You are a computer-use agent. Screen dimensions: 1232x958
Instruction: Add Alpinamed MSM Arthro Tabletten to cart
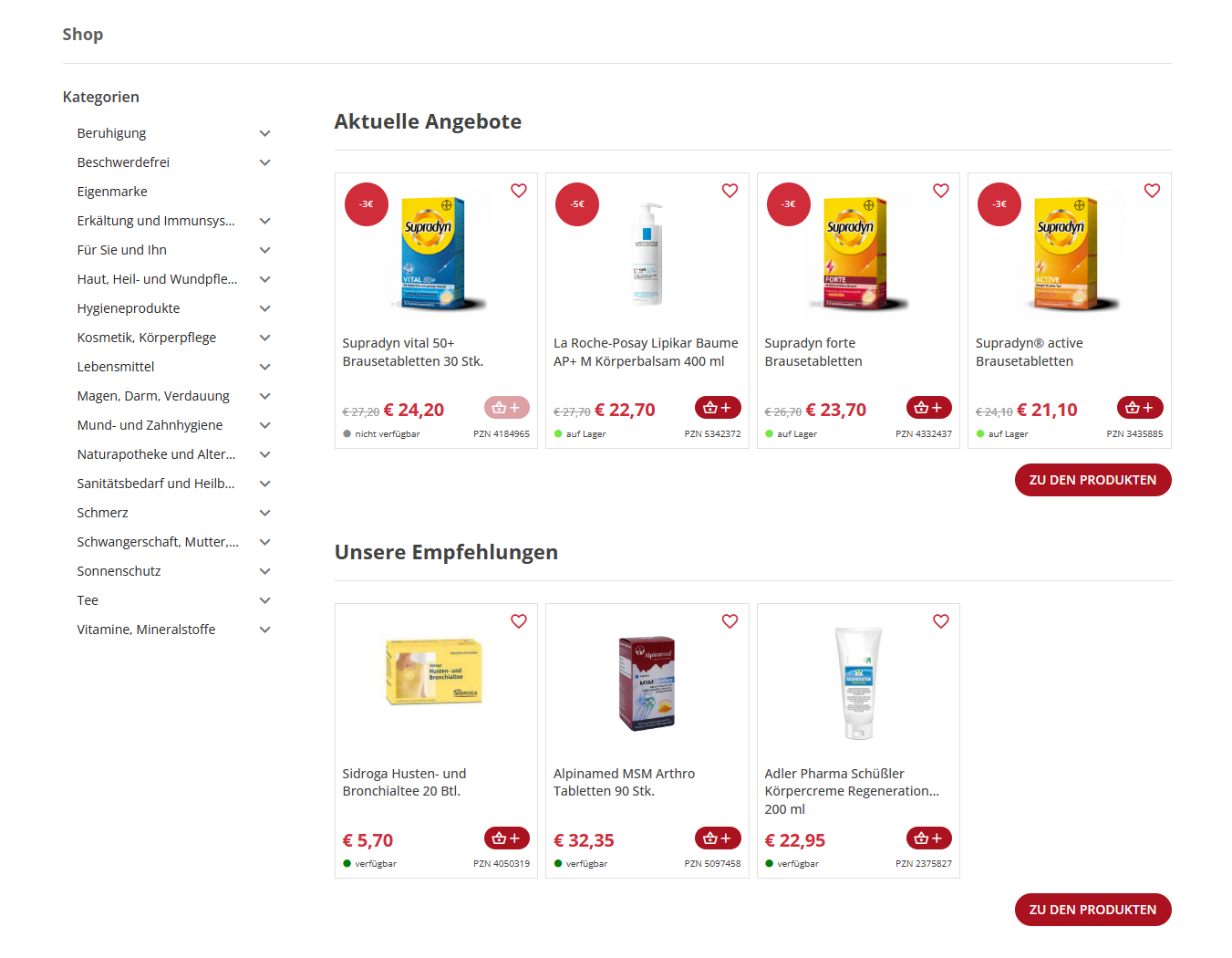[718, 838]
